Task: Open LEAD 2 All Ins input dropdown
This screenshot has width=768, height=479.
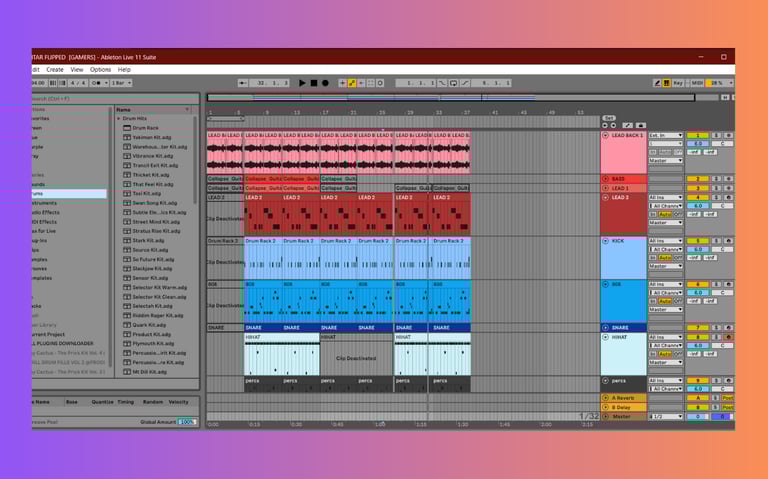Action: tap(666, 197)
